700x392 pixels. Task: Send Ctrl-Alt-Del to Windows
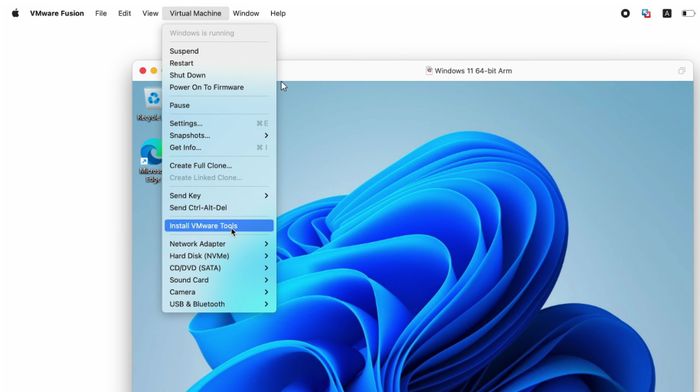(219, 208)
